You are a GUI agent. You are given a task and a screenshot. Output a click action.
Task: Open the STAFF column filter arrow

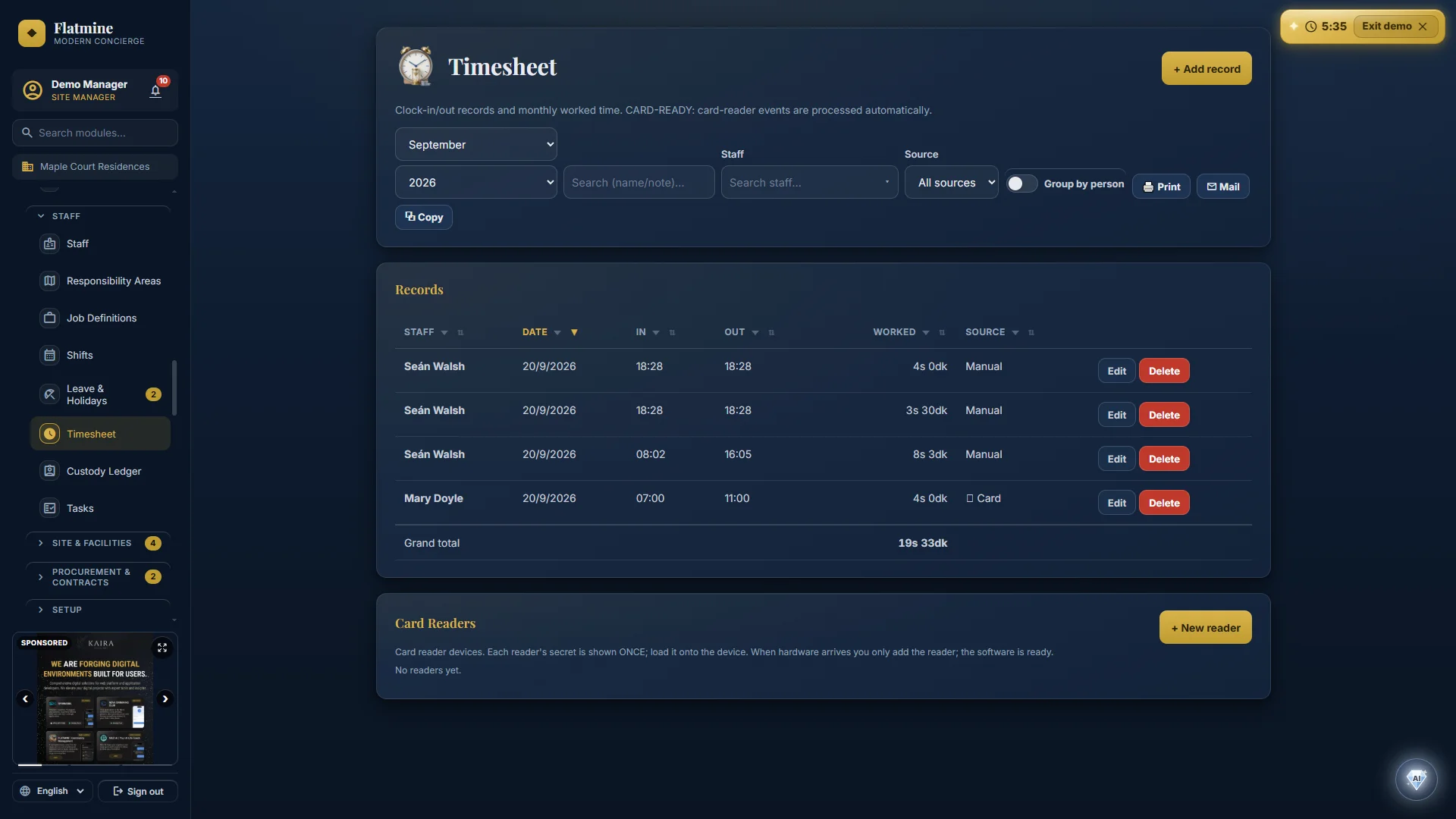(444, 333)
